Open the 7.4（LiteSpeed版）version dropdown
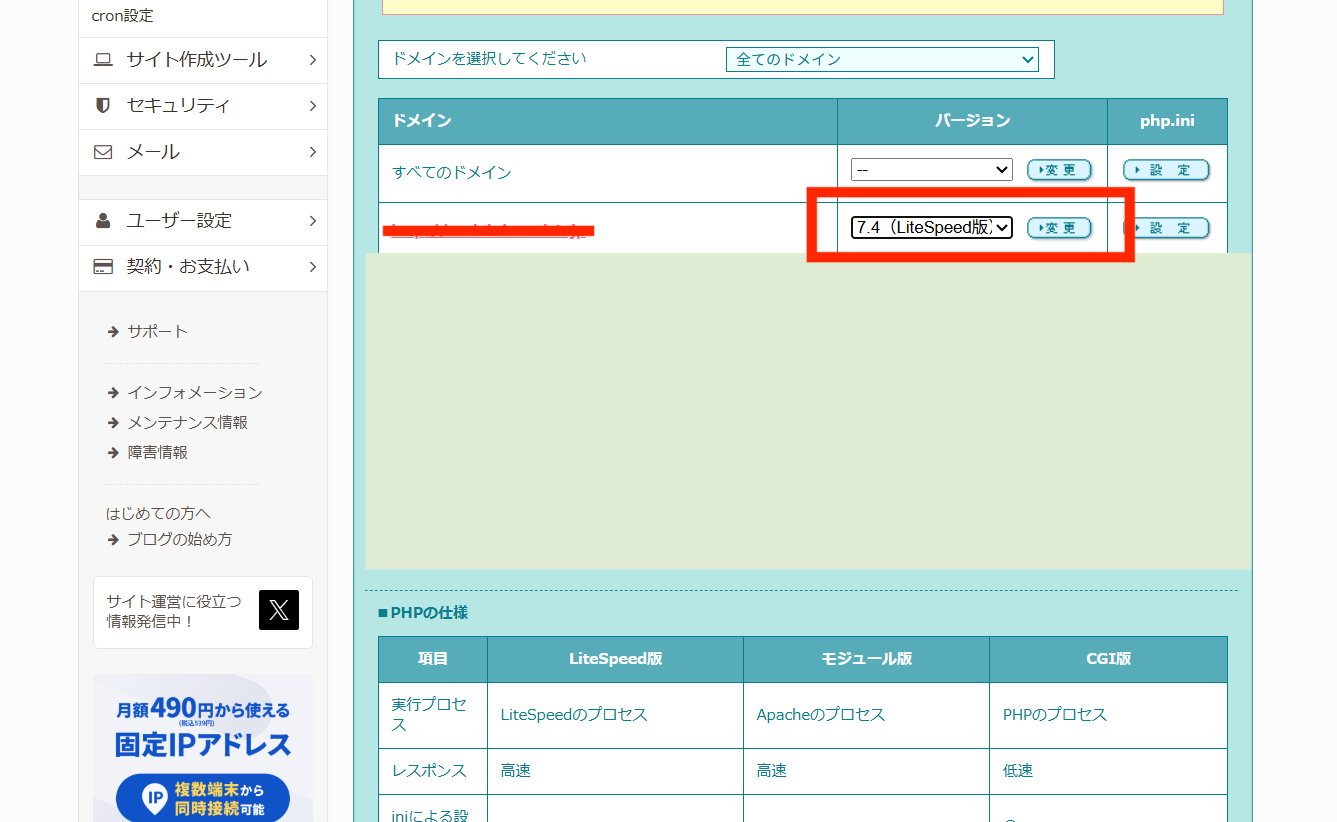The image size is (1337, 822). [930, 227]
